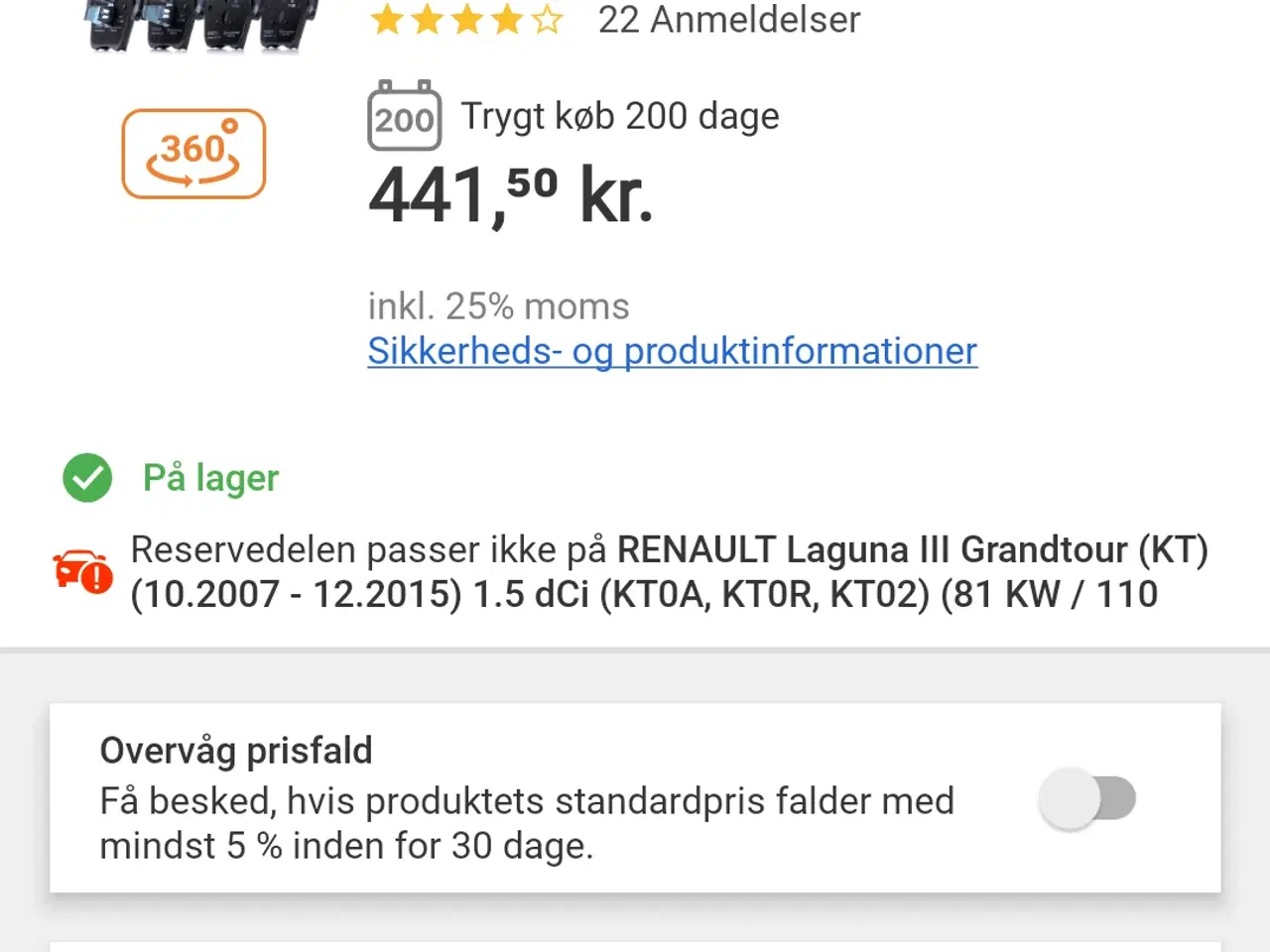The width and height of the screenshot is (1270, 952).
Task: Select the empty fifth rating star
Action: coord(545,20)
